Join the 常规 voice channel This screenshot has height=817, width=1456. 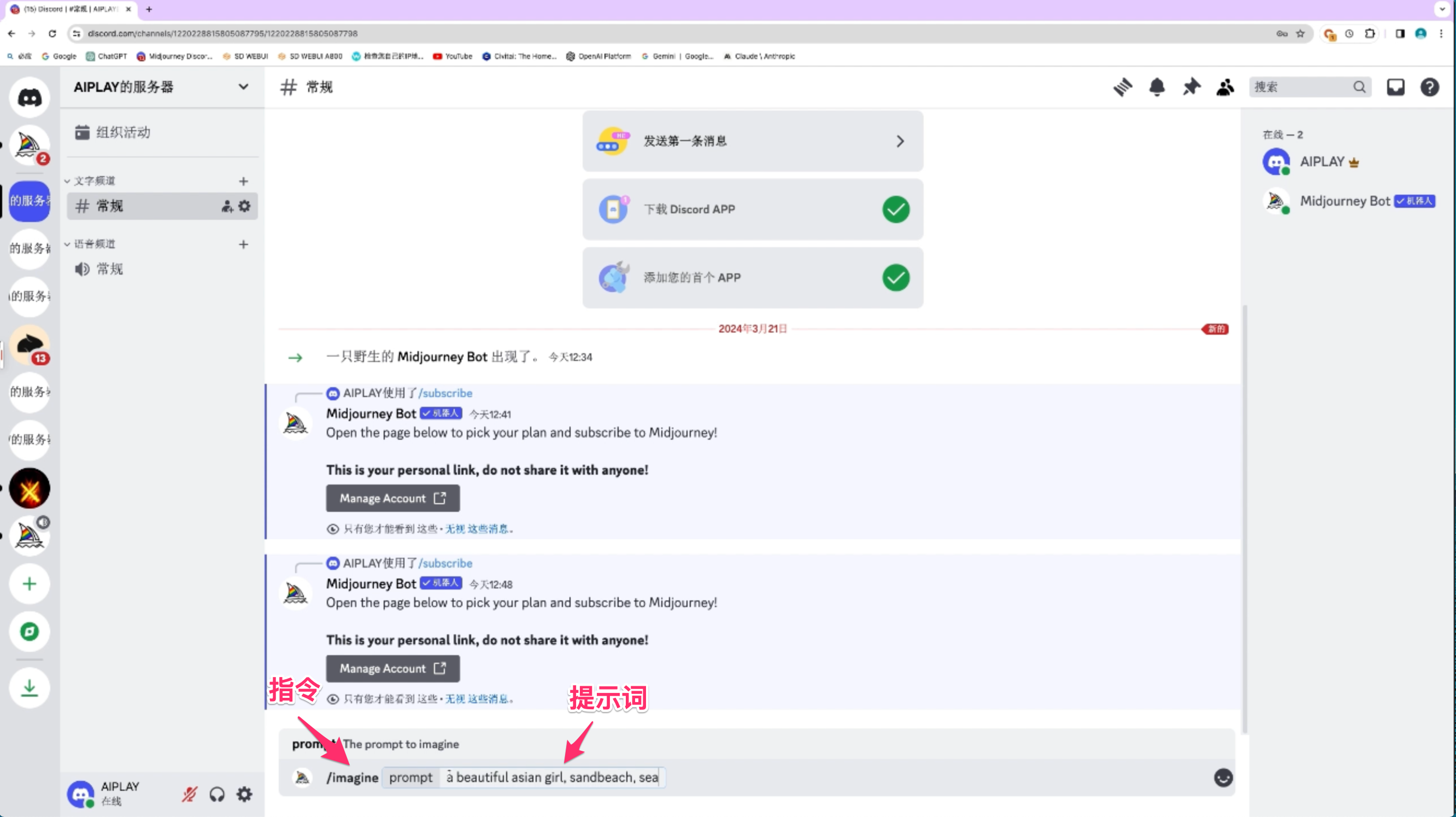point(162,269)
